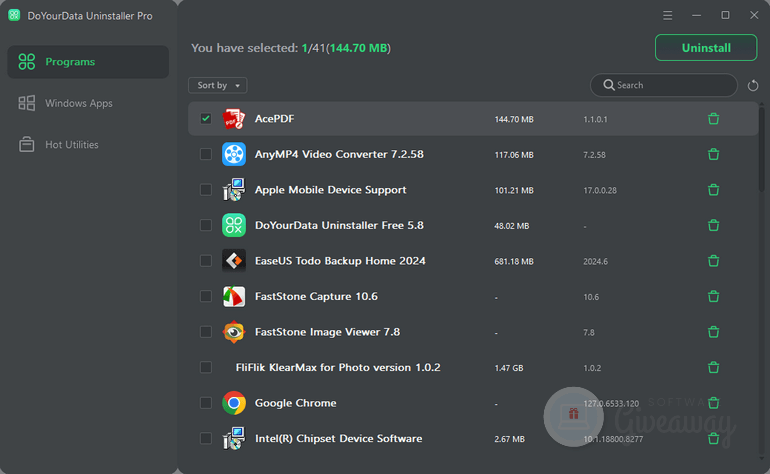Click the FastStone Image Viewer icon
The height and width of the screenshot is (474, 770).
(x=234, y=332)
